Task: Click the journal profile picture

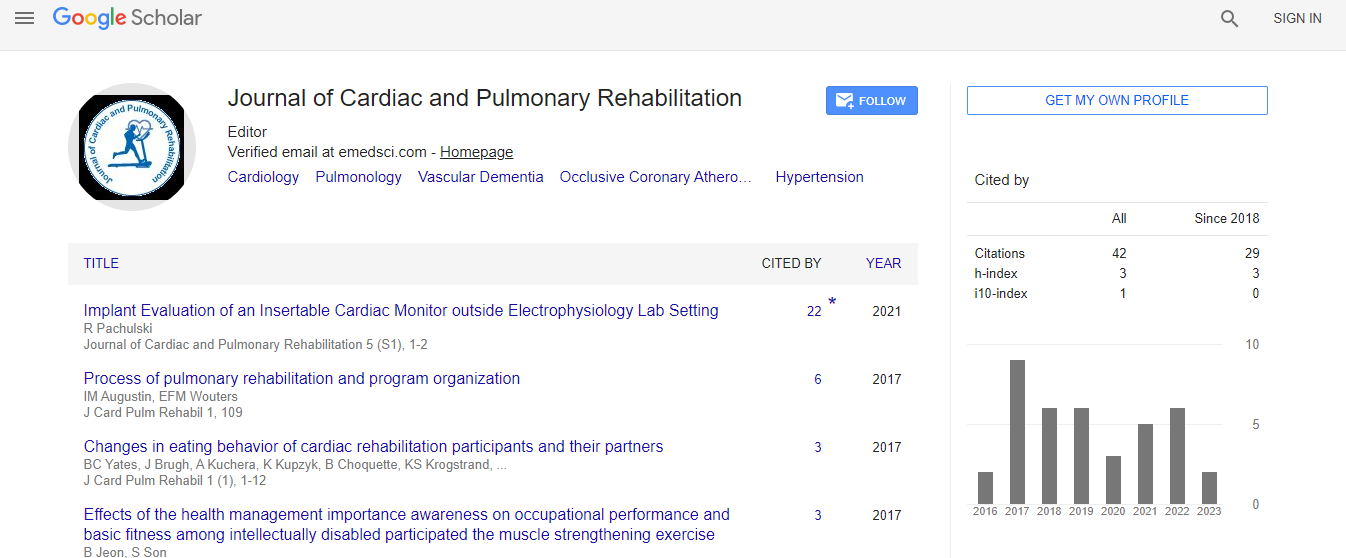Action: click(x=132, y=147)
